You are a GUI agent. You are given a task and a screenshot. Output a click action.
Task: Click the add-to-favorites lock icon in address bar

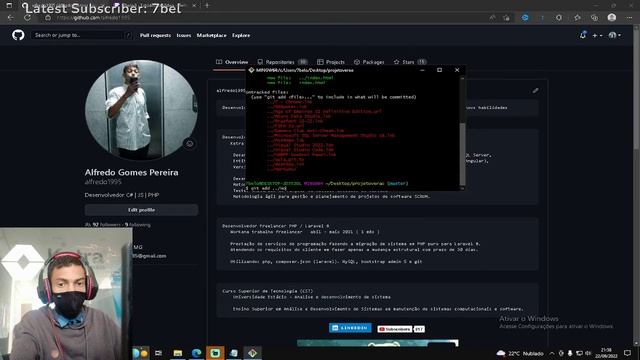pyautogui.click(x=507, y=18)
